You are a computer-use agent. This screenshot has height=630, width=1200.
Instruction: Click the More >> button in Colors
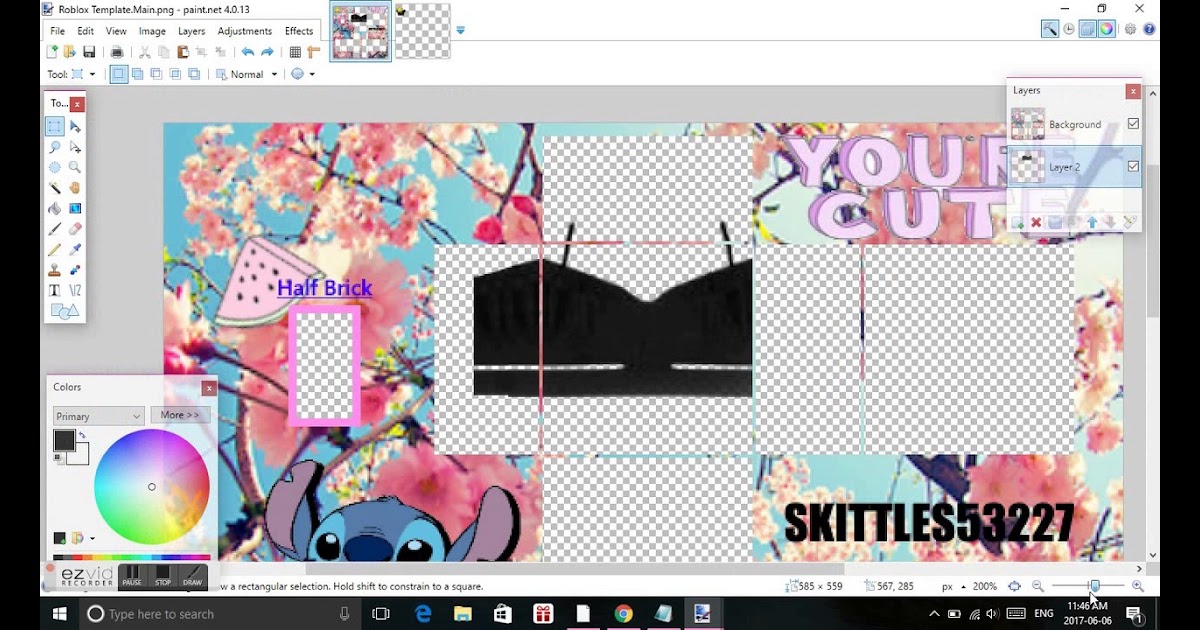(x=180, y=415)
